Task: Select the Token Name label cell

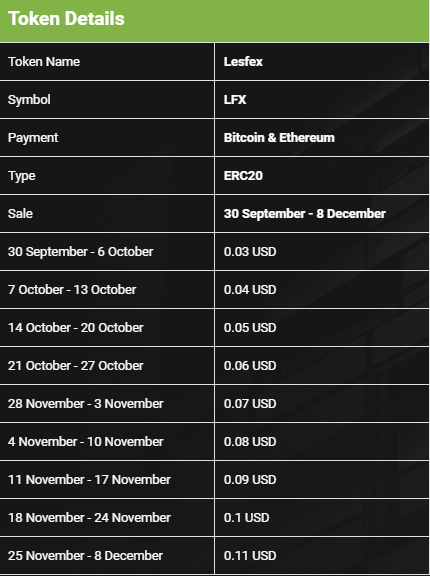Action: coord(107,62)
